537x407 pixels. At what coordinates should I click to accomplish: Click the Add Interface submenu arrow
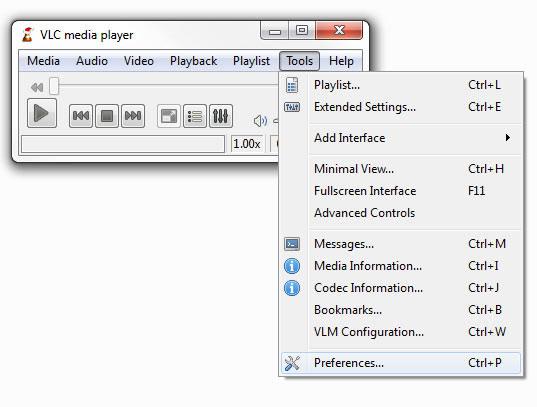coord(508,137)
